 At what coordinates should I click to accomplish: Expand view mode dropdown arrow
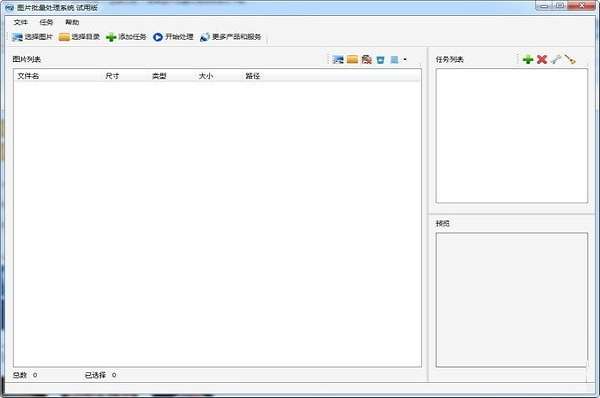coord(405,59)
